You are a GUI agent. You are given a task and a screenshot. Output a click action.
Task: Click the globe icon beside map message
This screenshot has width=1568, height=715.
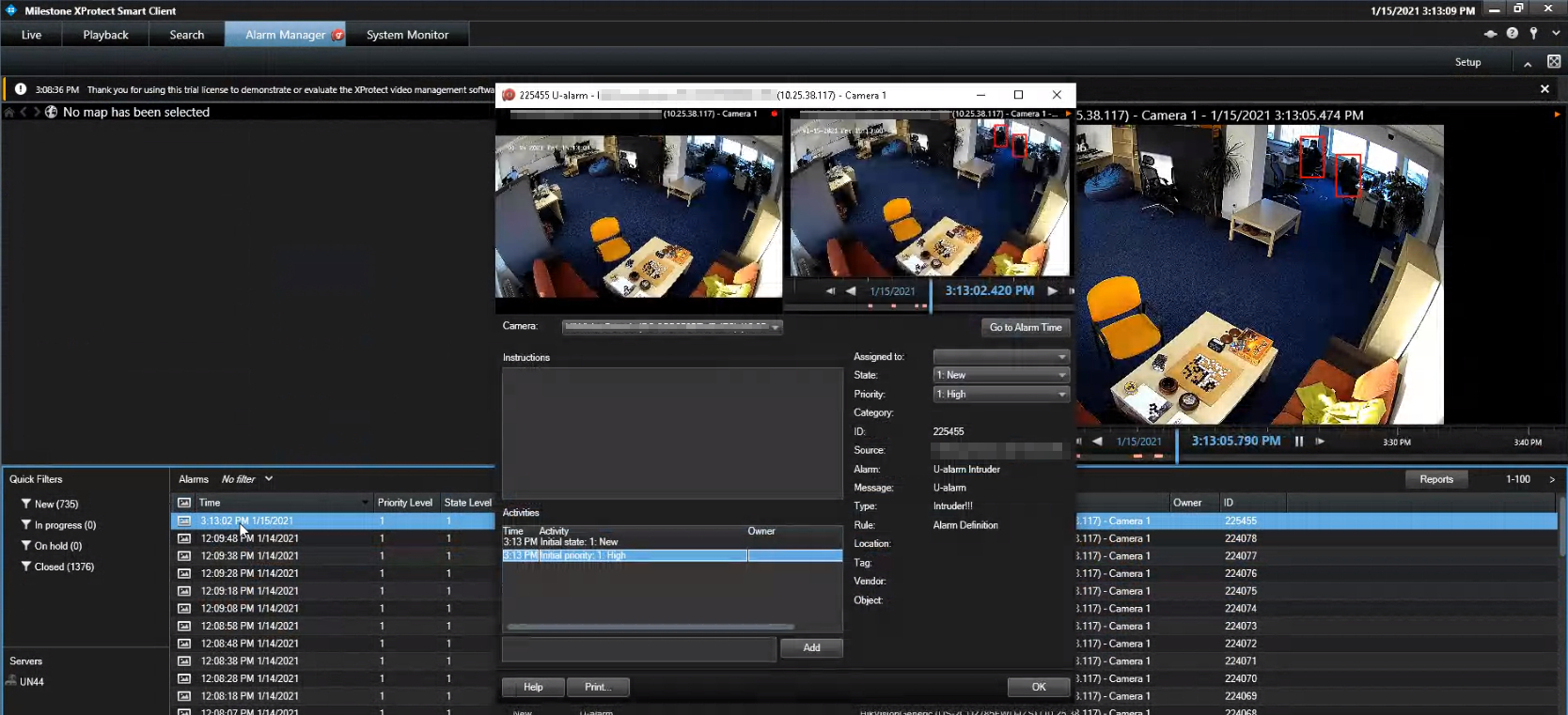point(51,112)
